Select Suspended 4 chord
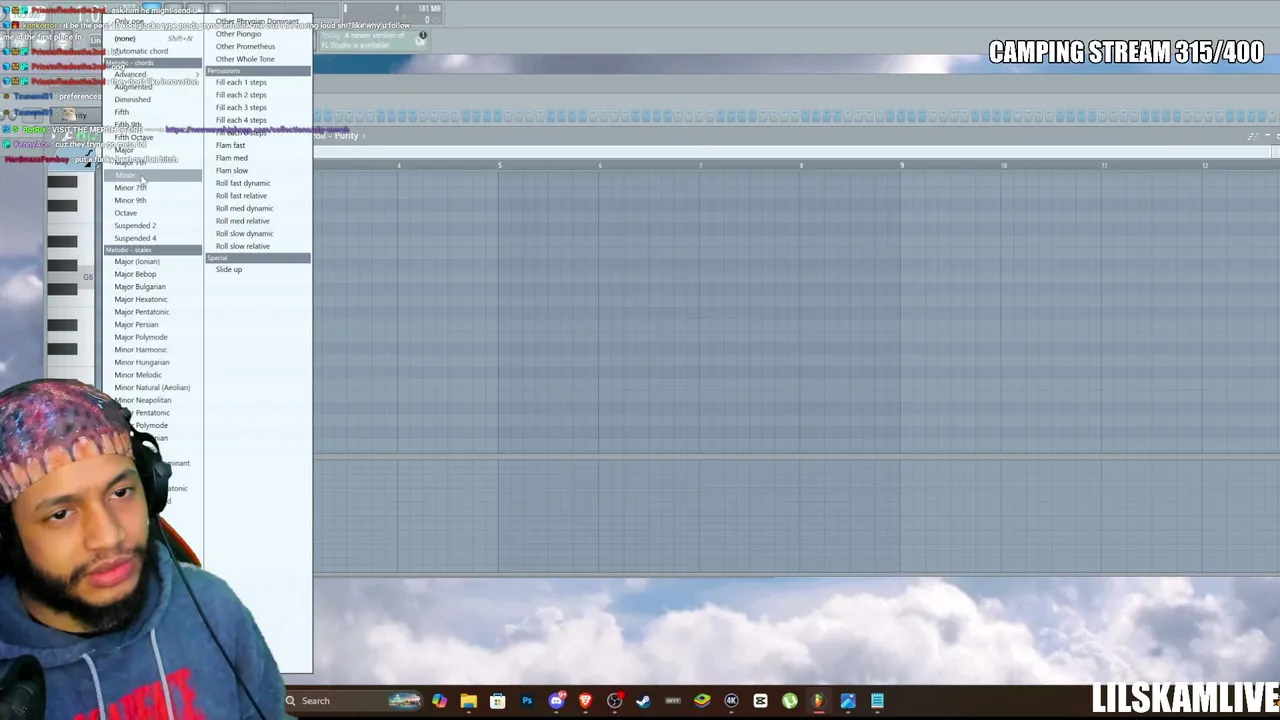1280x720 pixels. point(153,238)
